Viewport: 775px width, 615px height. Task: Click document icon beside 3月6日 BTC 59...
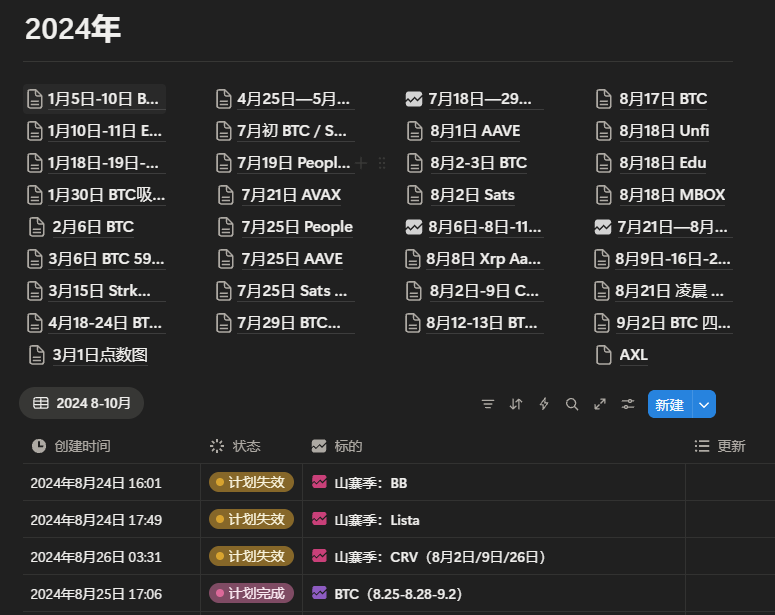tap(35, 259)
